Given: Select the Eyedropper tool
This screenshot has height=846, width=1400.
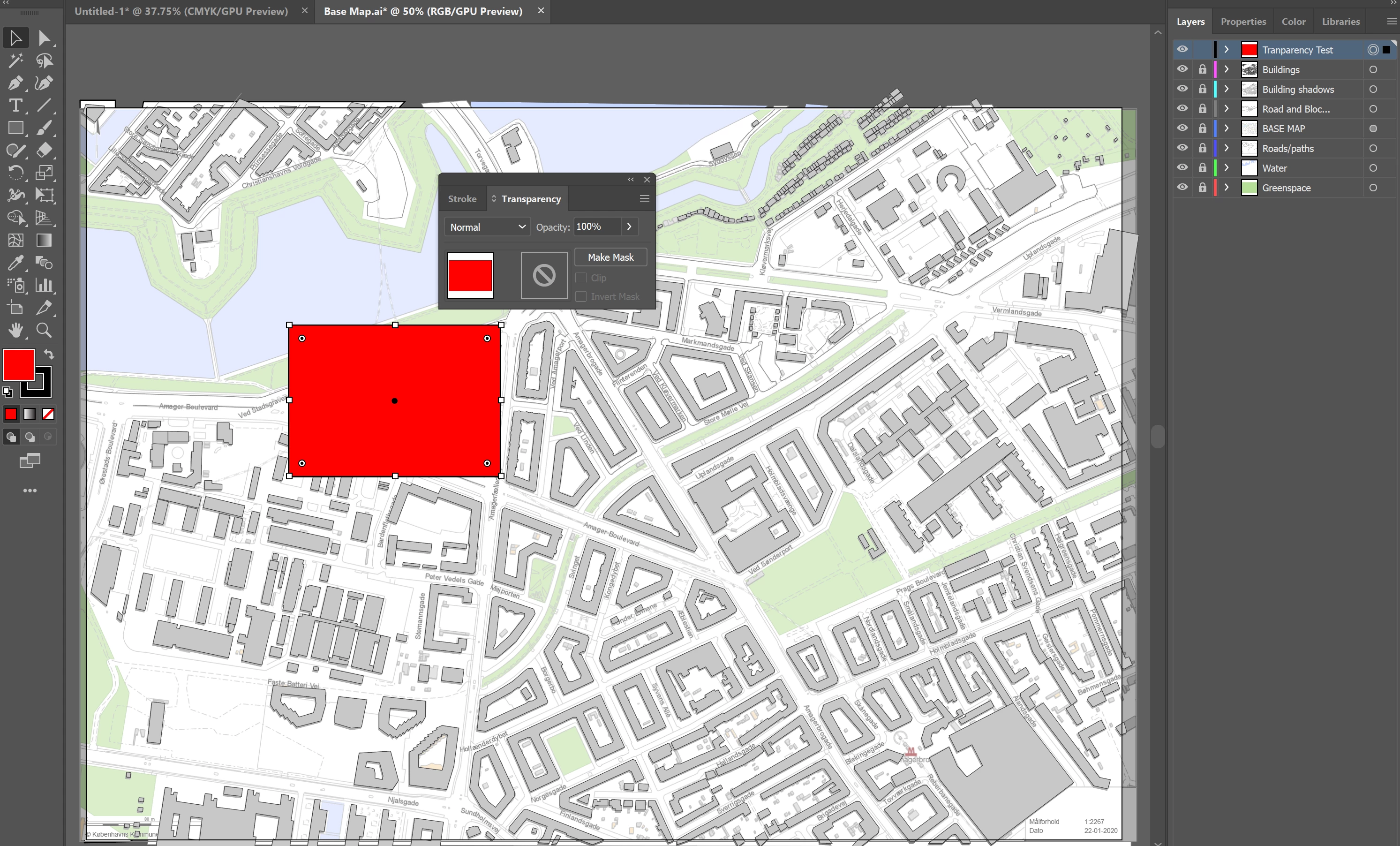Looking at the screenshot, I should (x=15, y=263).
